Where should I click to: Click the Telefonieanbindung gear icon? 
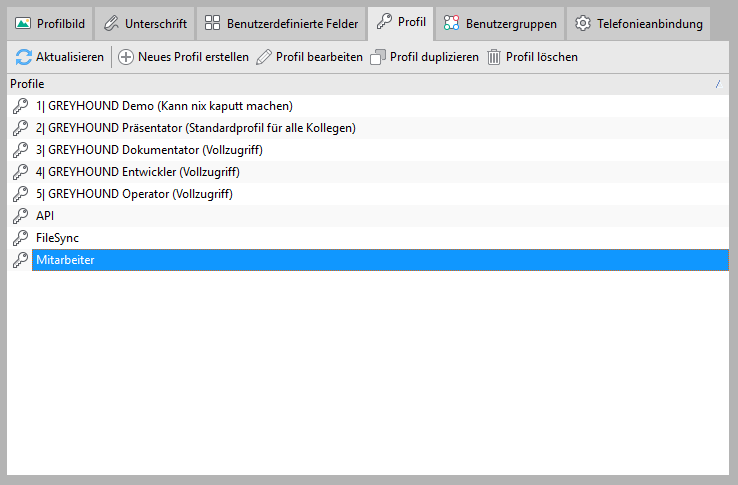point(583,23)
